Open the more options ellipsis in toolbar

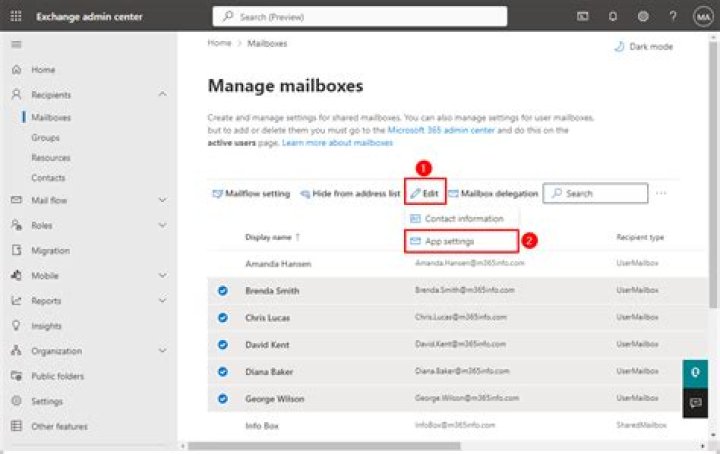coord(661,193)
